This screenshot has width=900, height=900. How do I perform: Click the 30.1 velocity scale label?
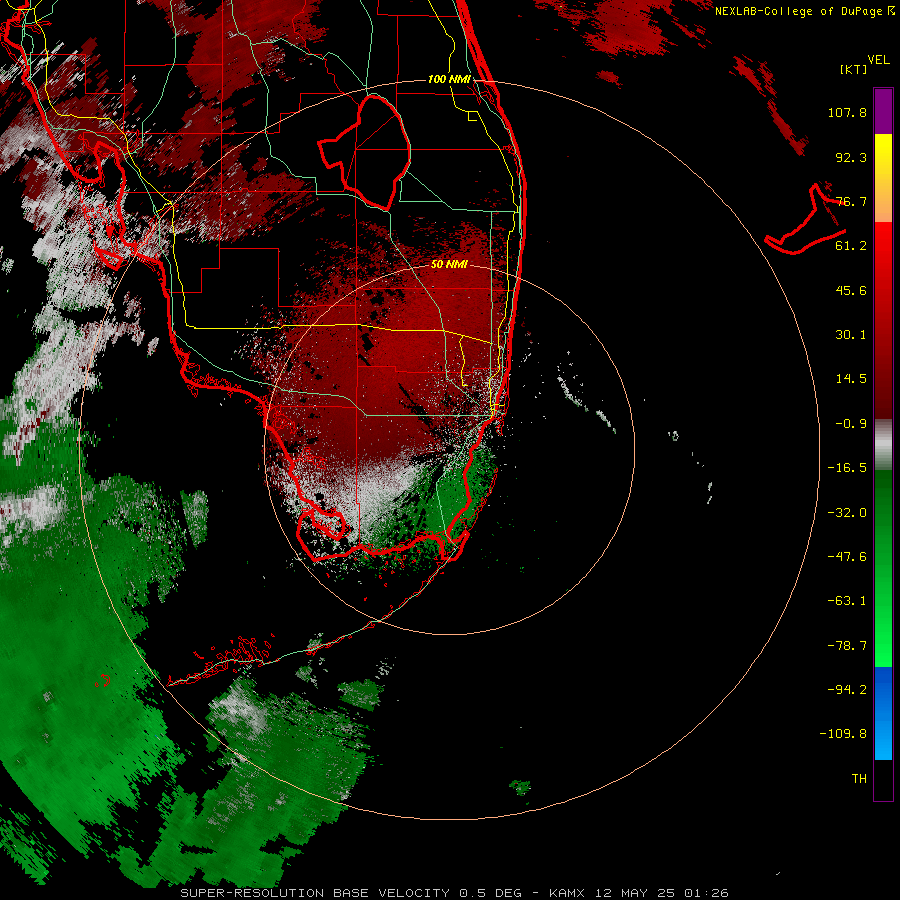click(x=851, y=335)
